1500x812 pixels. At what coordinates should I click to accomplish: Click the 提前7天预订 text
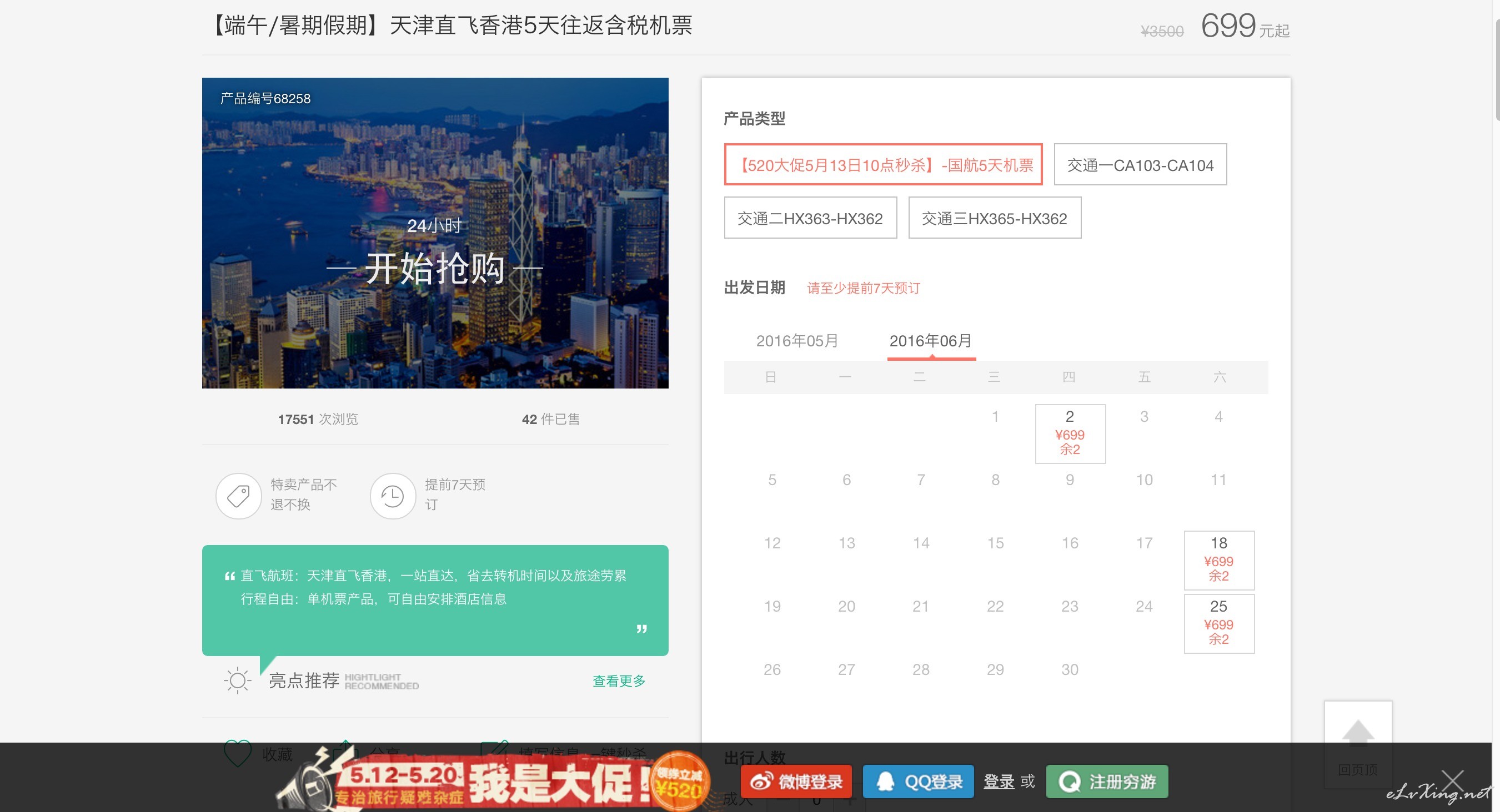[455, 494]
